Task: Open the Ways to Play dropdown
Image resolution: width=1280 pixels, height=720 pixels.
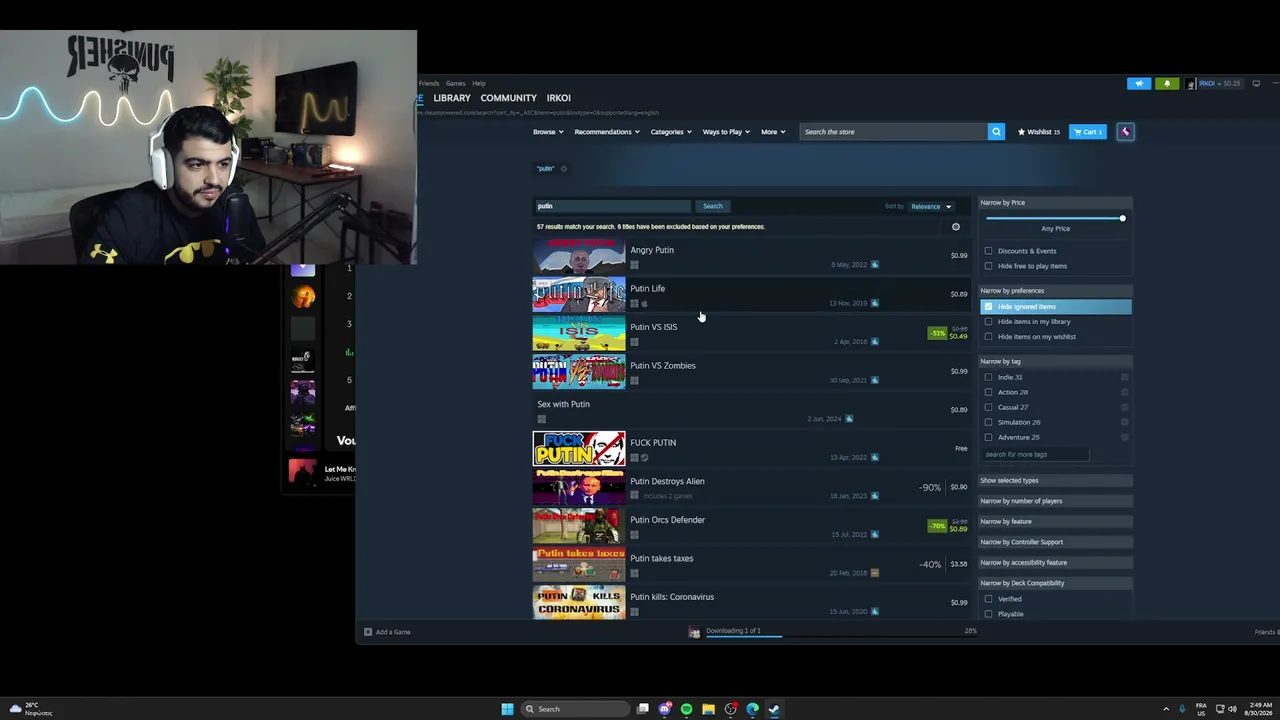Action: [x=726, y=132]
